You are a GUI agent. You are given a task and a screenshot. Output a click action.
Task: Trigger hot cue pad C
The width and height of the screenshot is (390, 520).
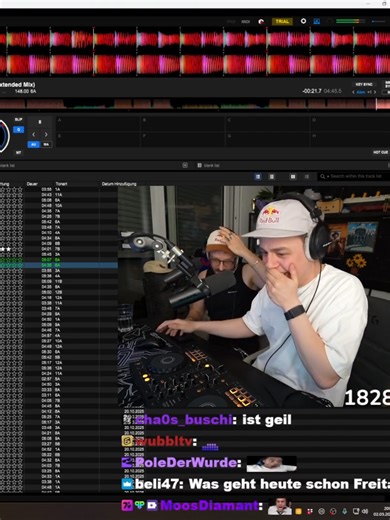(268, 123)
